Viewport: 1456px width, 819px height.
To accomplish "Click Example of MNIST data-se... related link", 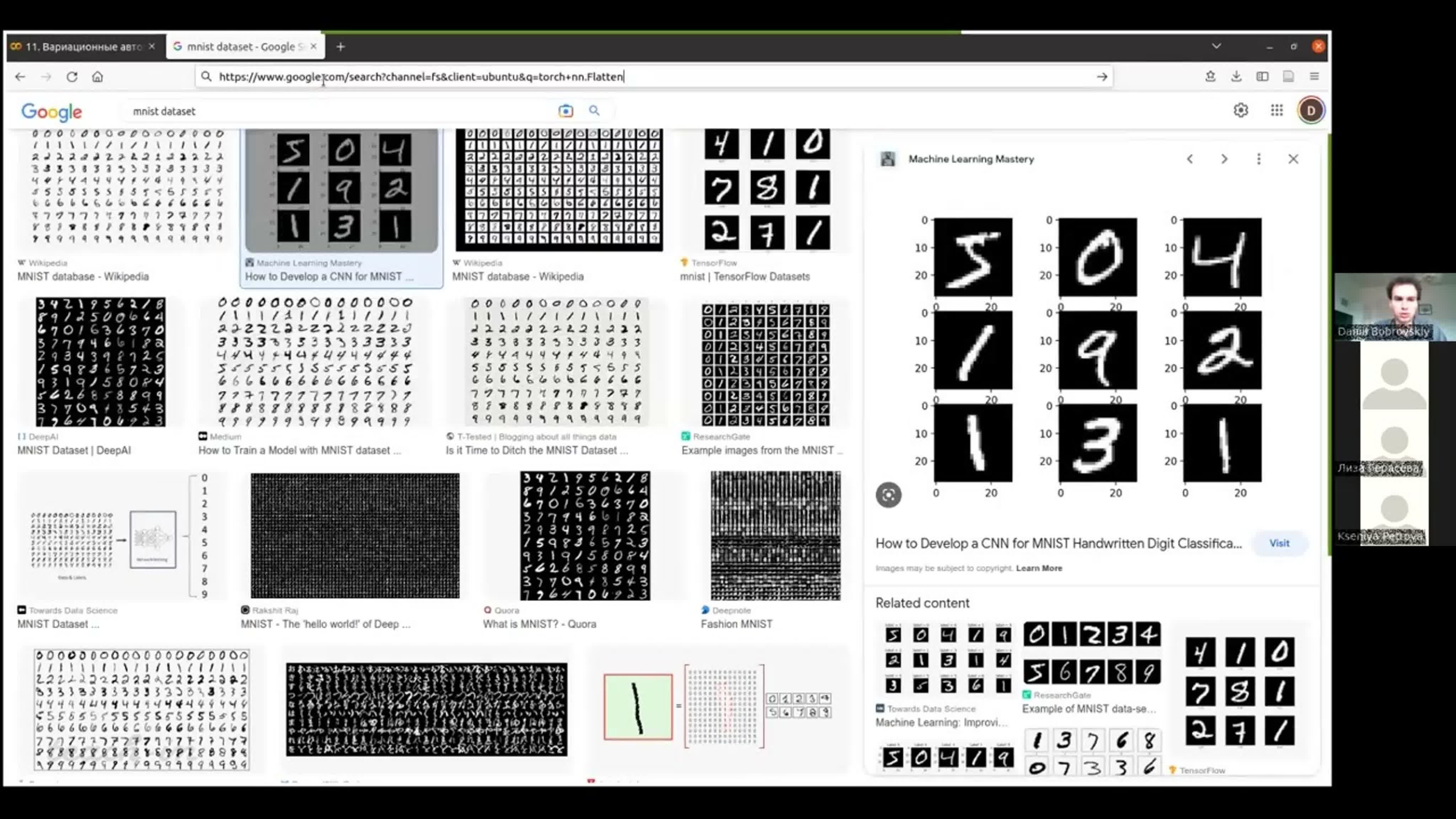I will 1089,709.
